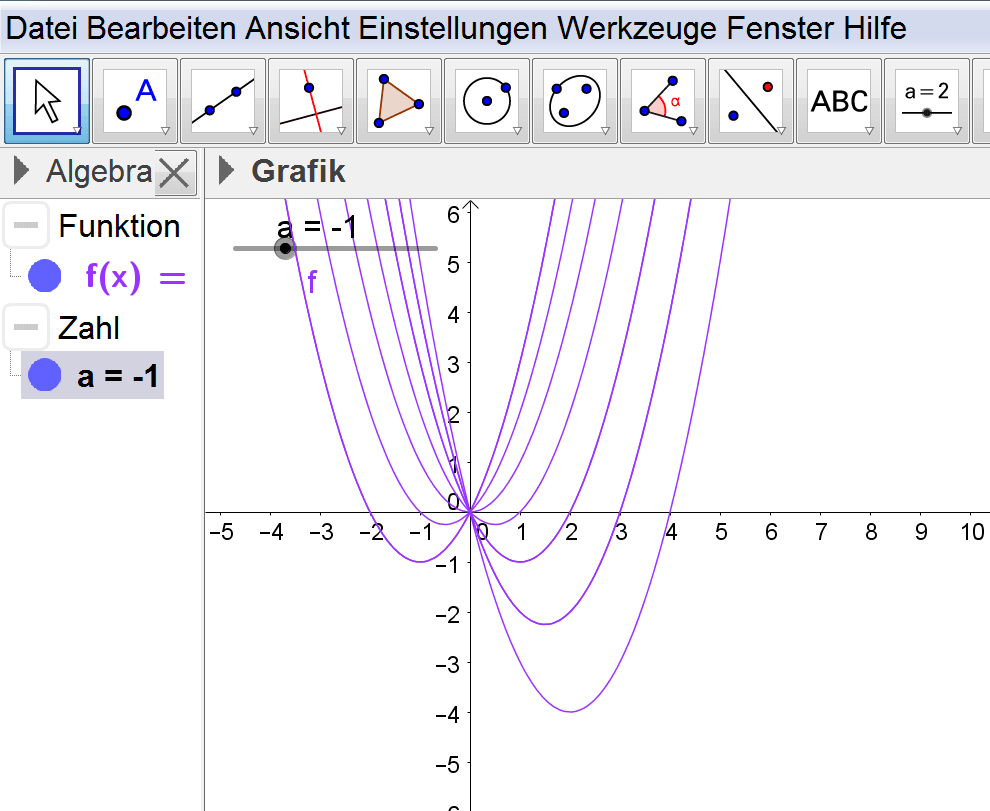Activate the Reflect about line tool
This screenshot has width=990, height=811.
click(x=751, y=101)
